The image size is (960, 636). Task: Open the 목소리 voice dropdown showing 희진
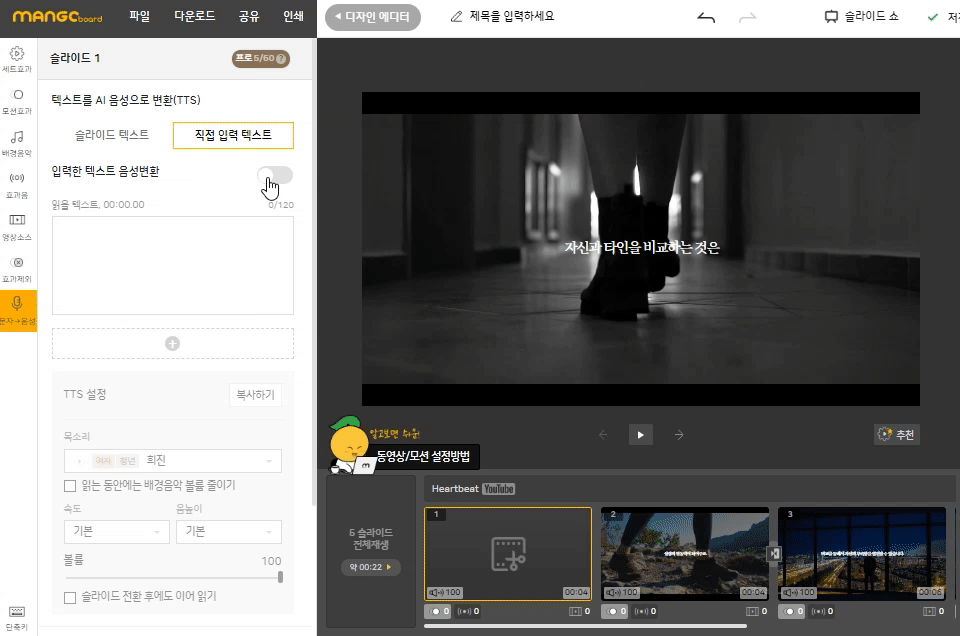[x=173, y=460]
